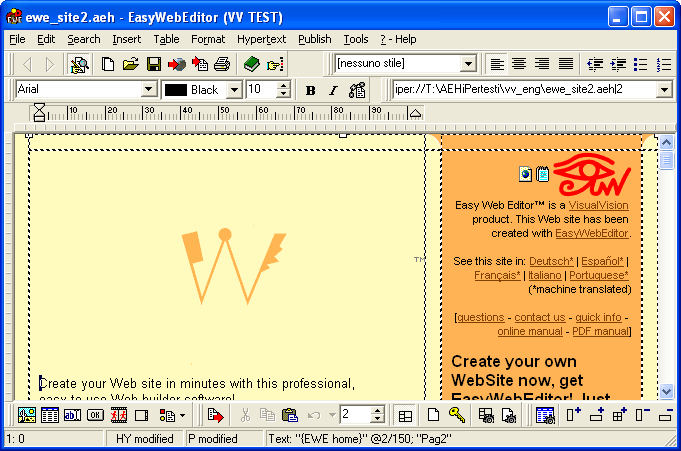The image size is (681, 451).
Task: Open the Publish menu
Action: point(314,40)
